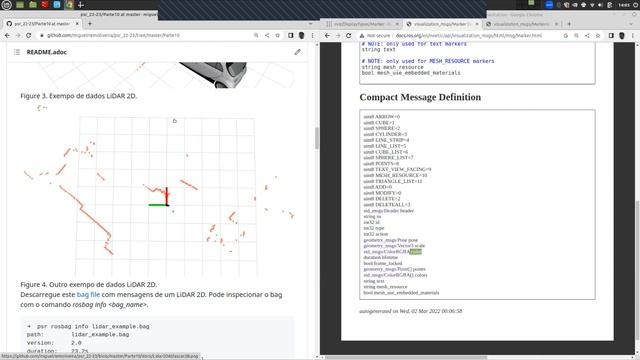This screenshot has height=360, width=640.
Task: Click the plus icon in the top panel
Action: [81, 5]
